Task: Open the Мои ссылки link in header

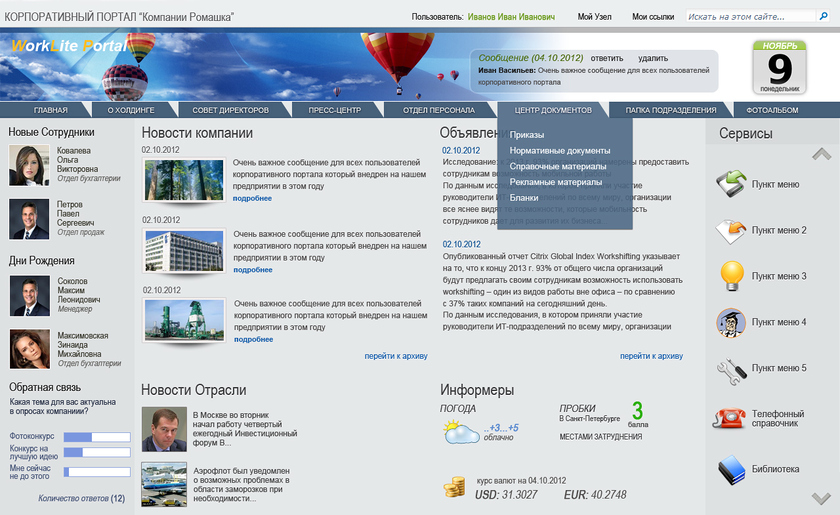Action: point(652,17)
